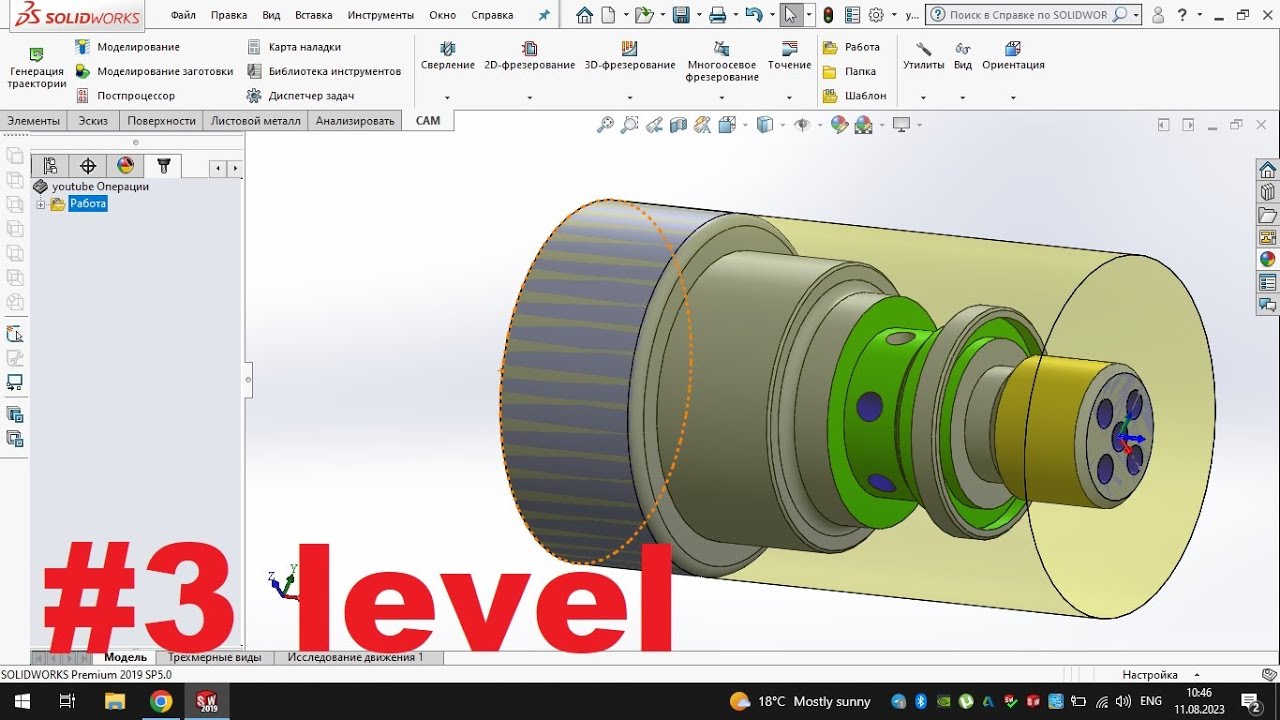This screenshot has width=1280, height=720.
Task: Click the Шаблон template command
Action: click(x=854, y=96)
